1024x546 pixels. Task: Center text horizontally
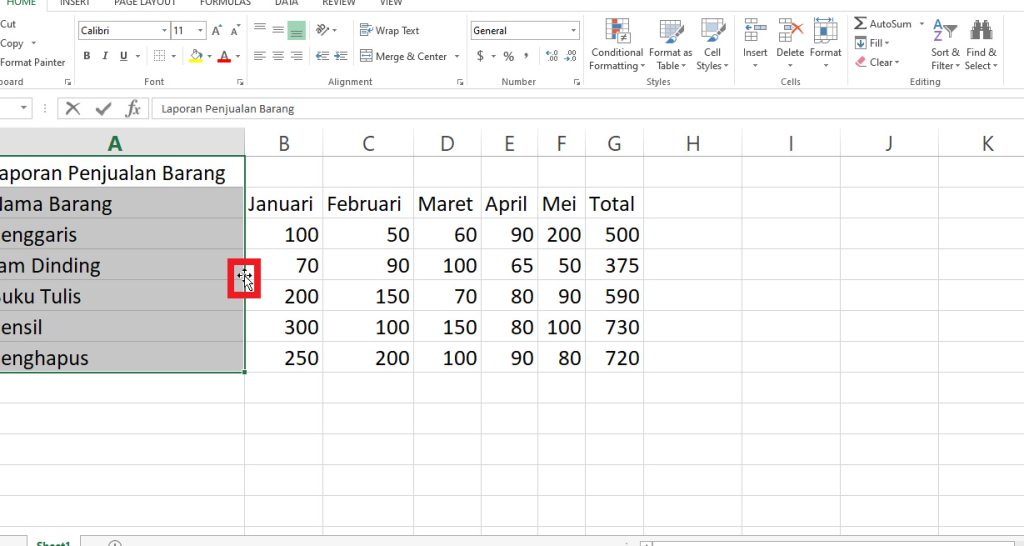click(278, 56)
